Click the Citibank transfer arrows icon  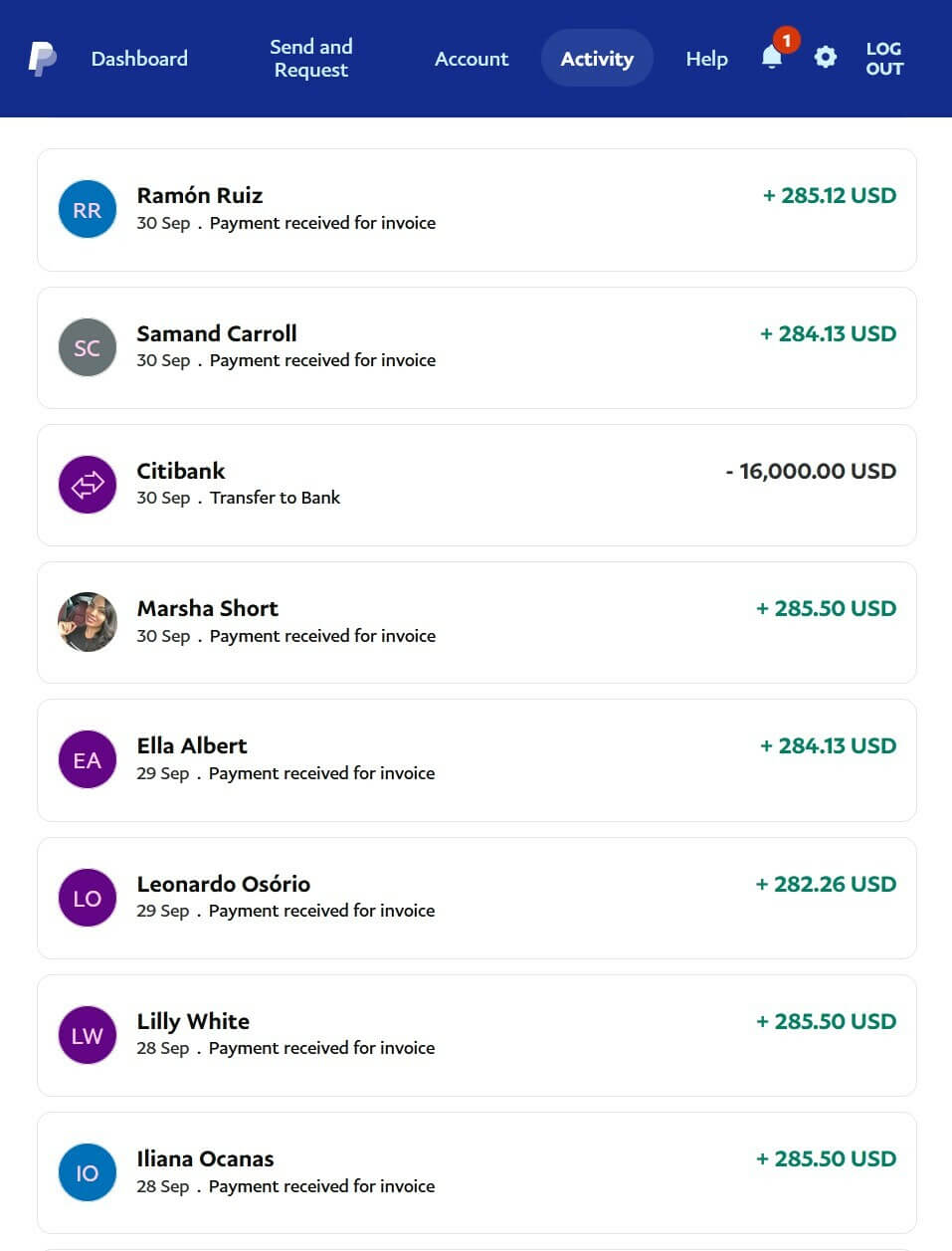88,485
